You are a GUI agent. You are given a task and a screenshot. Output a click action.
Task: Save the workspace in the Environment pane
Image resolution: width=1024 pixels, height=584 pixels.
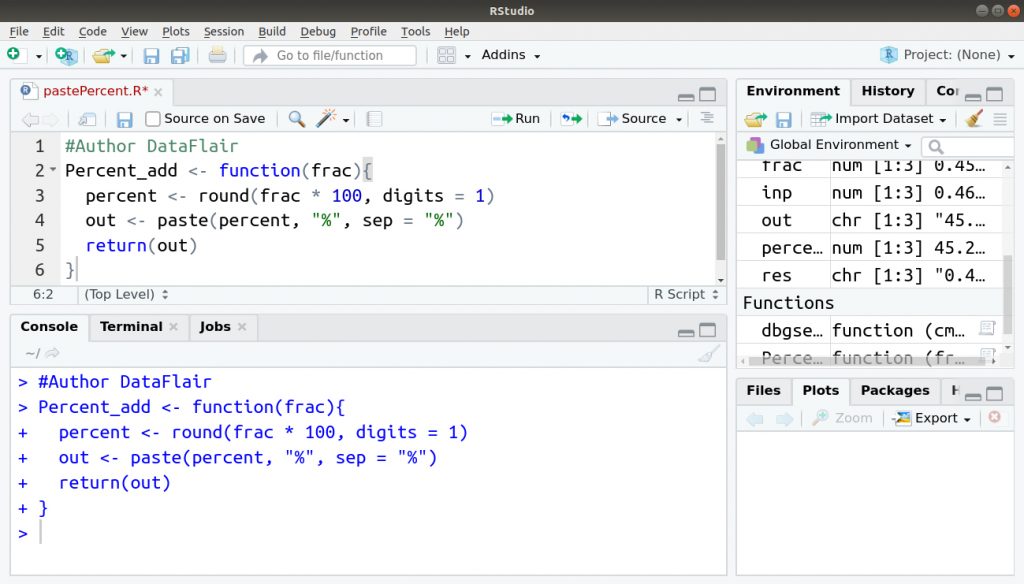785,118
